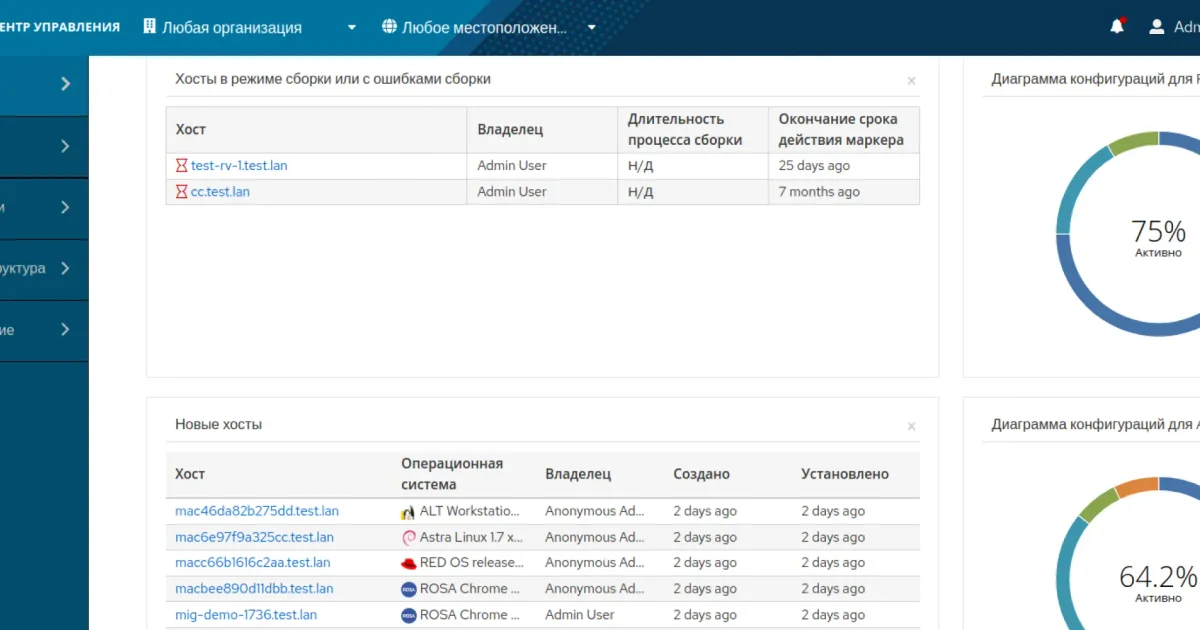Image resolution: width=1200 pixels, height=630 pixels.
Task: Click the location globe icon
Action: tap(390, 27)
